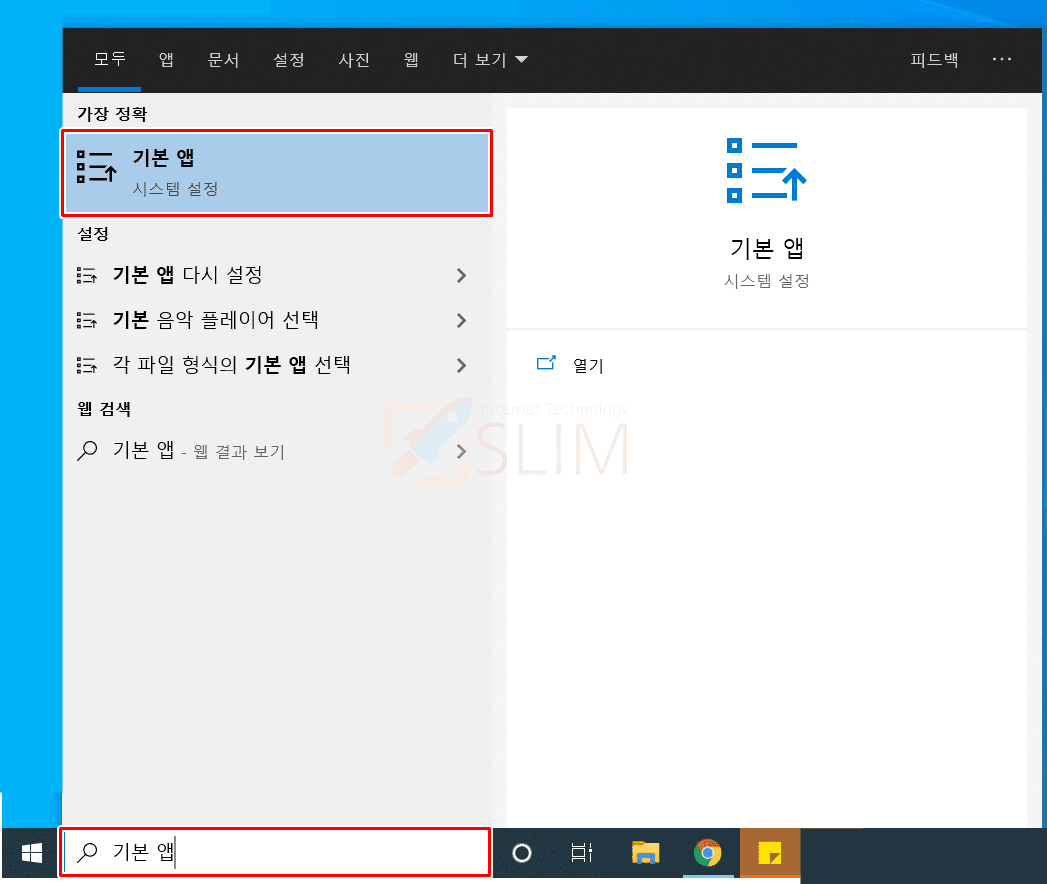Click the large 기본 앱 icon in preview pane
The width and height of the screenshot is (1047, 884).
click(766, 170)
